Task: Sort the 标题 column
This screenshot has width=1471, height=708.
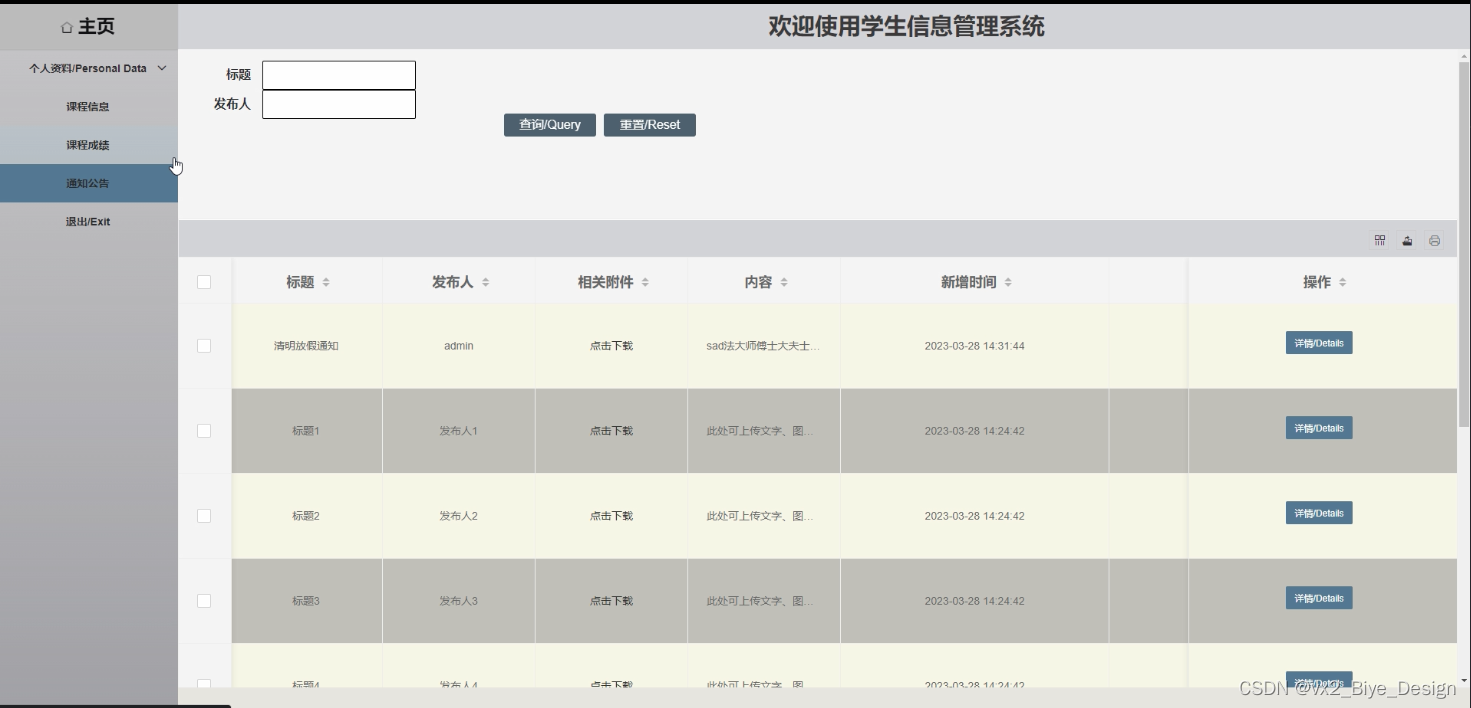Action: 326,281
